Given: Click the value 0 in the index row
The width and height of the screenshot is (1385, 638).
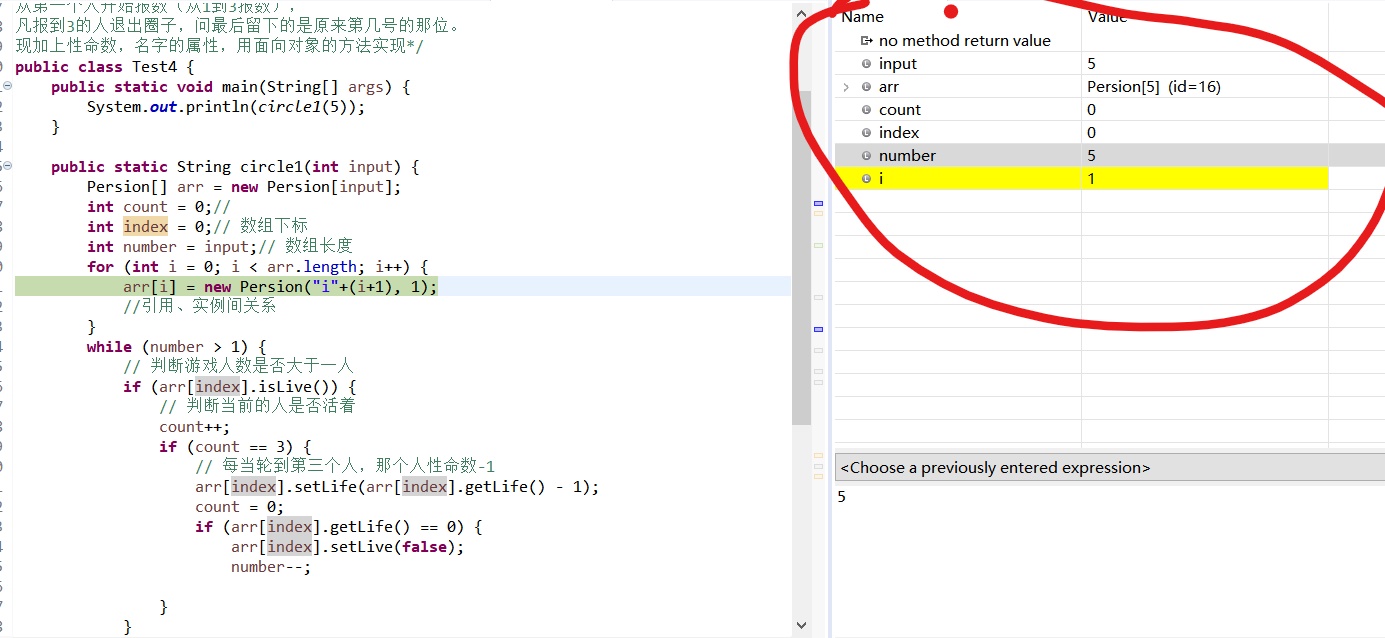Looking at the screenshot, I should [x=1091, y=133].
